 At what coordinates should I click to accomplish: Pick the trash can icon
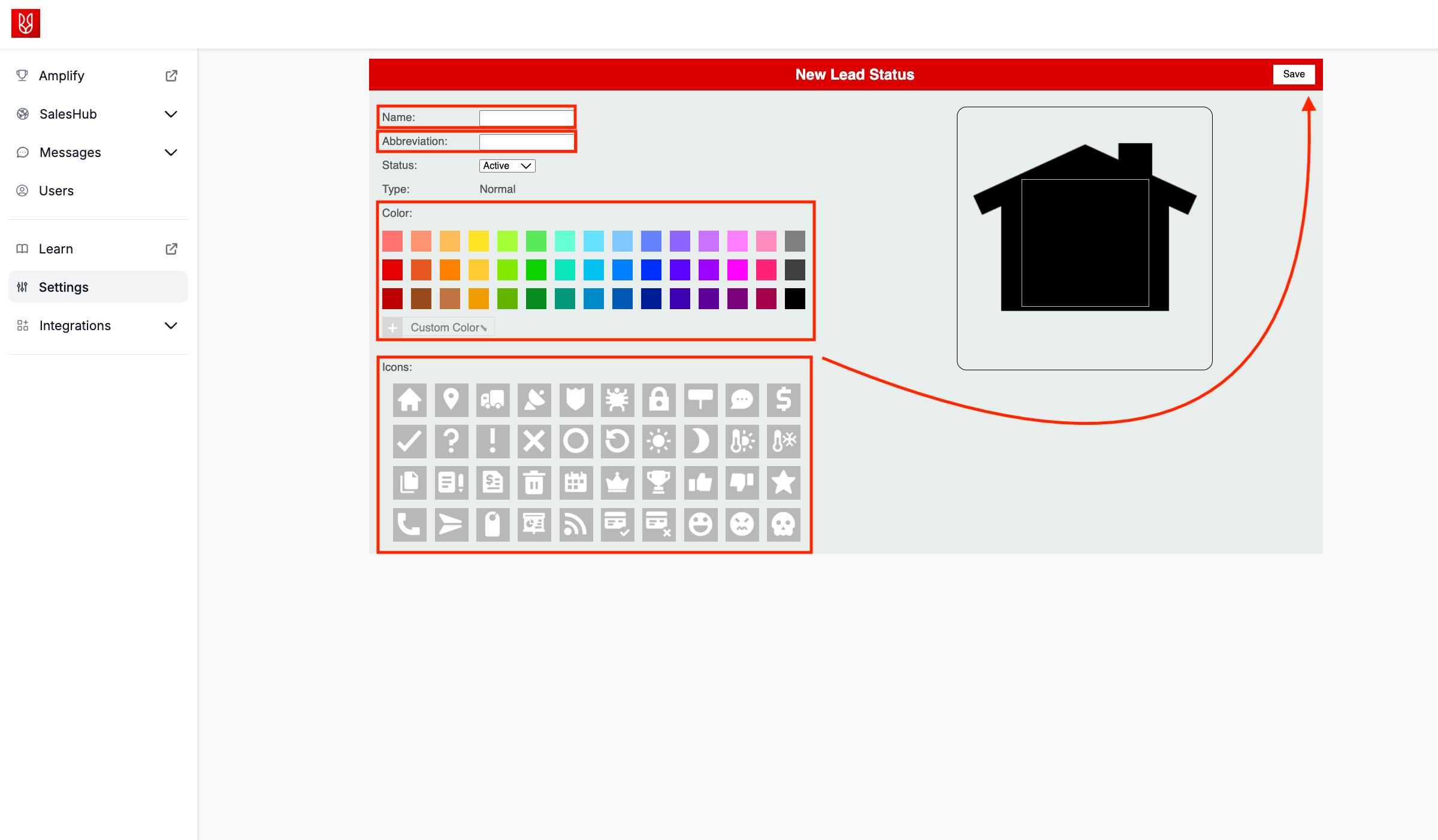point(534,483)
